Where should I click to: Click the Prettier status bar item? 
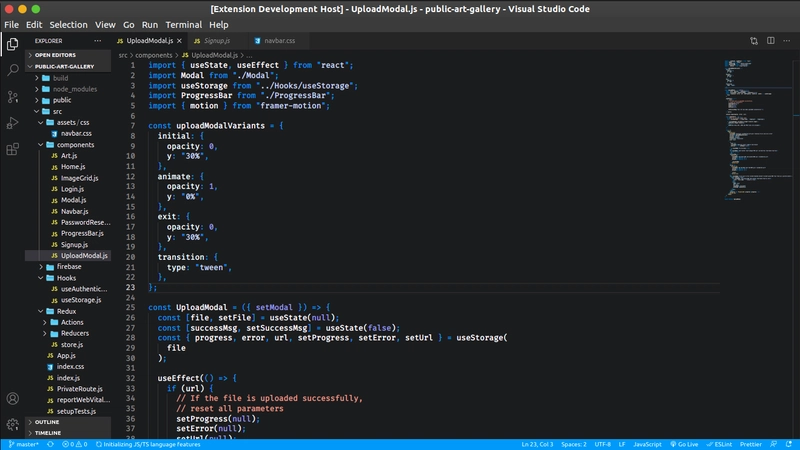[x=751, y=444]
